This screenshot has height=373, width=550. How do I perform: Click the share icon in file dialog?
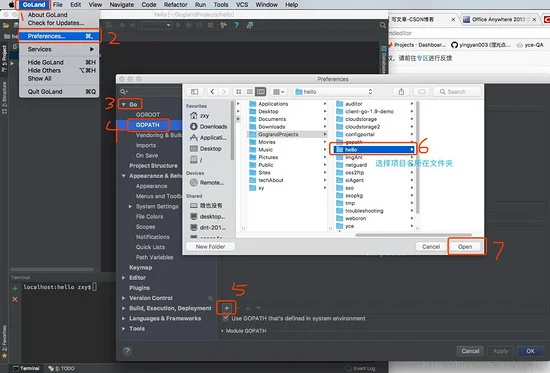tap(401, 92)
